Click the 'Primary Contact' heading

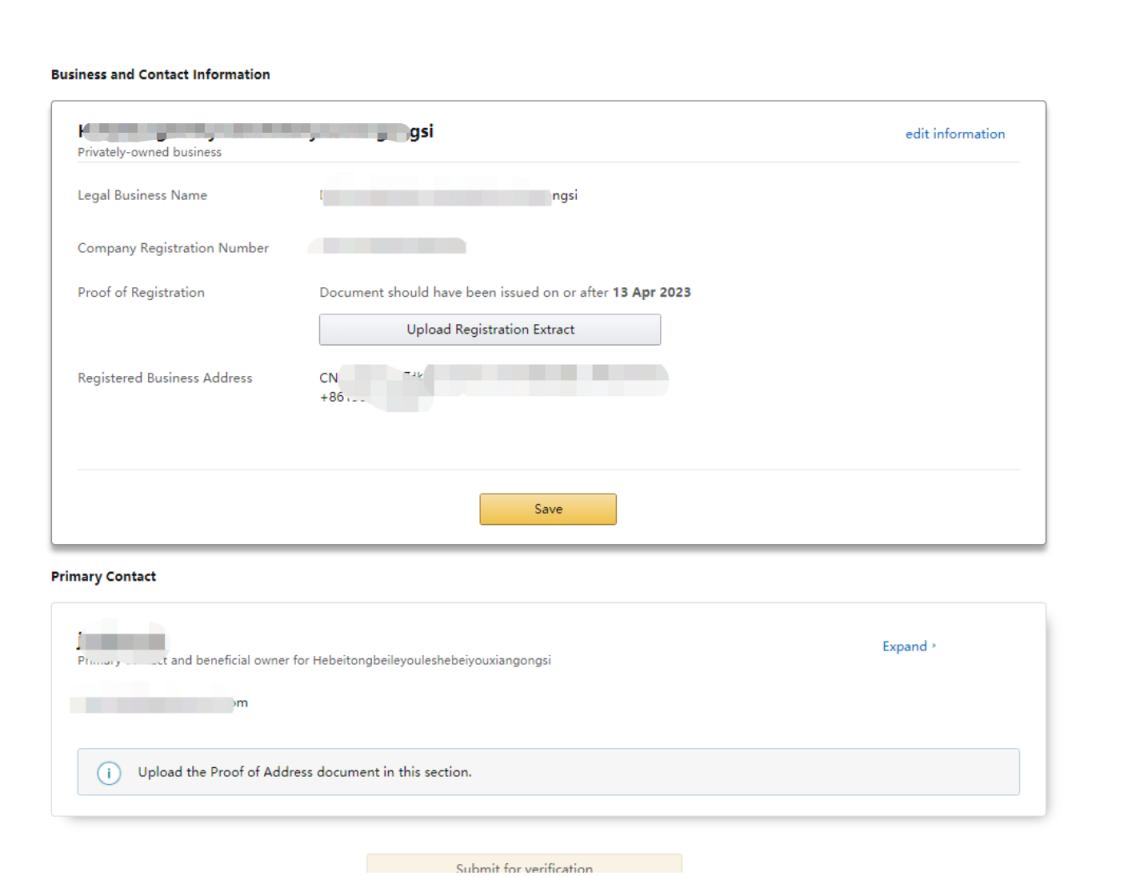pos(103,577)
